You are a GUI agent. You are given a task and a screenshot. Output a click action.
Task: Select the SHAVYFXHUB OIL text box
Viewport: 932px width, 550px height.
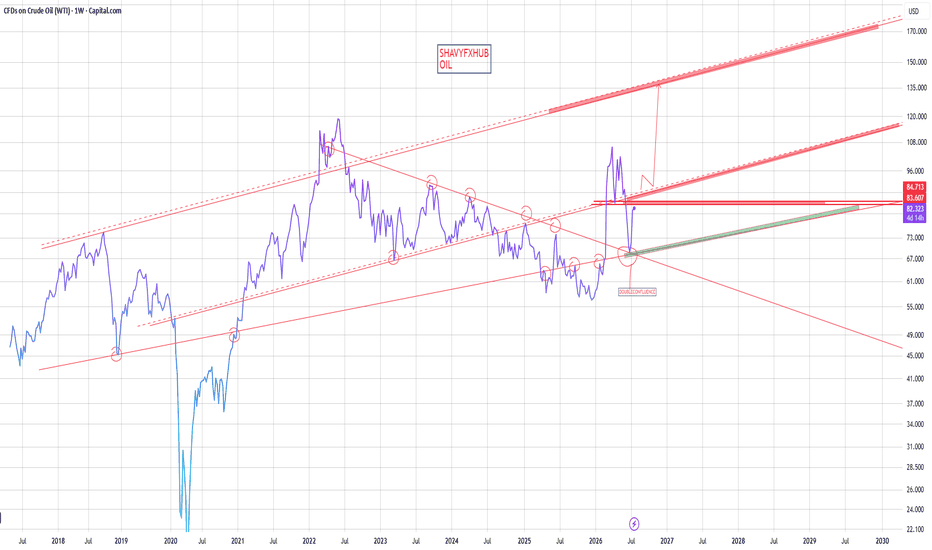pyautogui.click(x=464, y=59)
